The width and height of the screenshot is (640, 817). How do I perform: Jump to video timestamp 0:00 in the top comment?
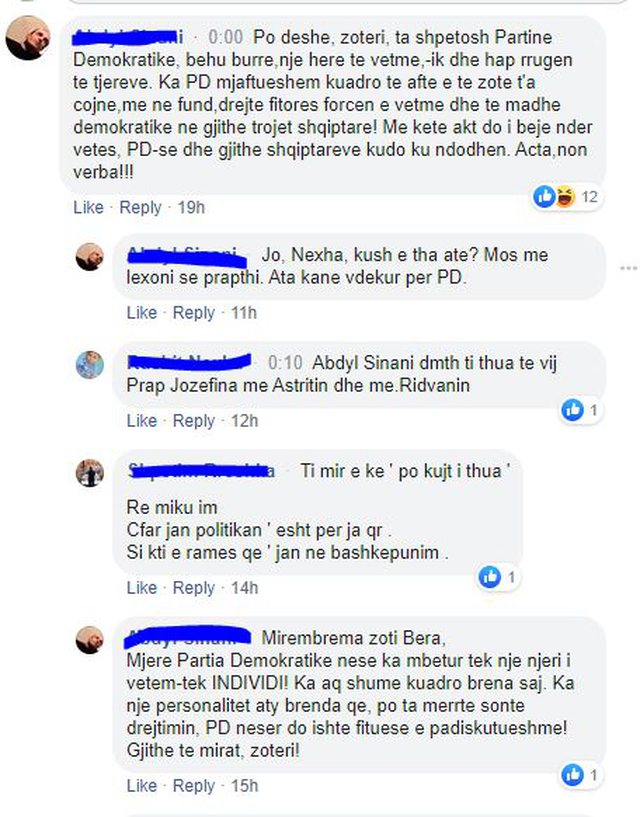[225, 37]
